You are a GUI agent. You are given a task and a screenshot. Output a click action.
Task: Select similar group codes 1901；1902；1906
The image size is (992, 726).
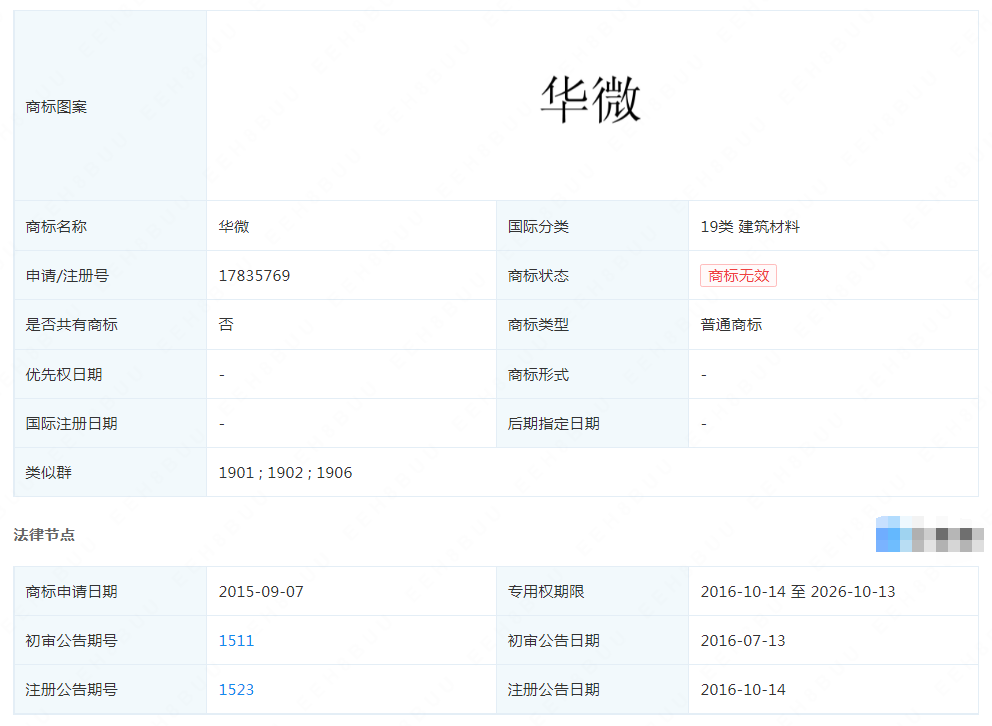[x=285, y=472]
